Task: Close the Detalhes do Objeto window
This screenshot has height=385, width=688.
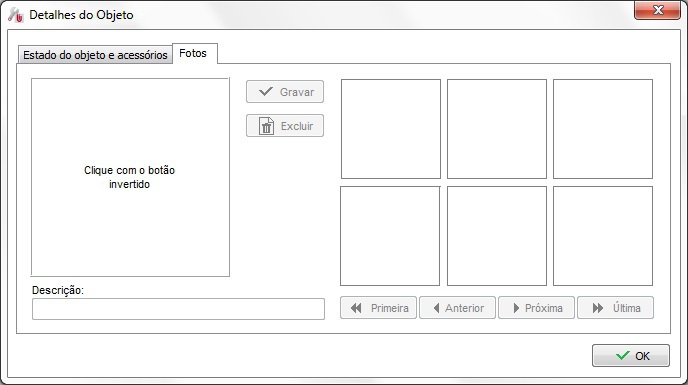Action: coord(657,10)
